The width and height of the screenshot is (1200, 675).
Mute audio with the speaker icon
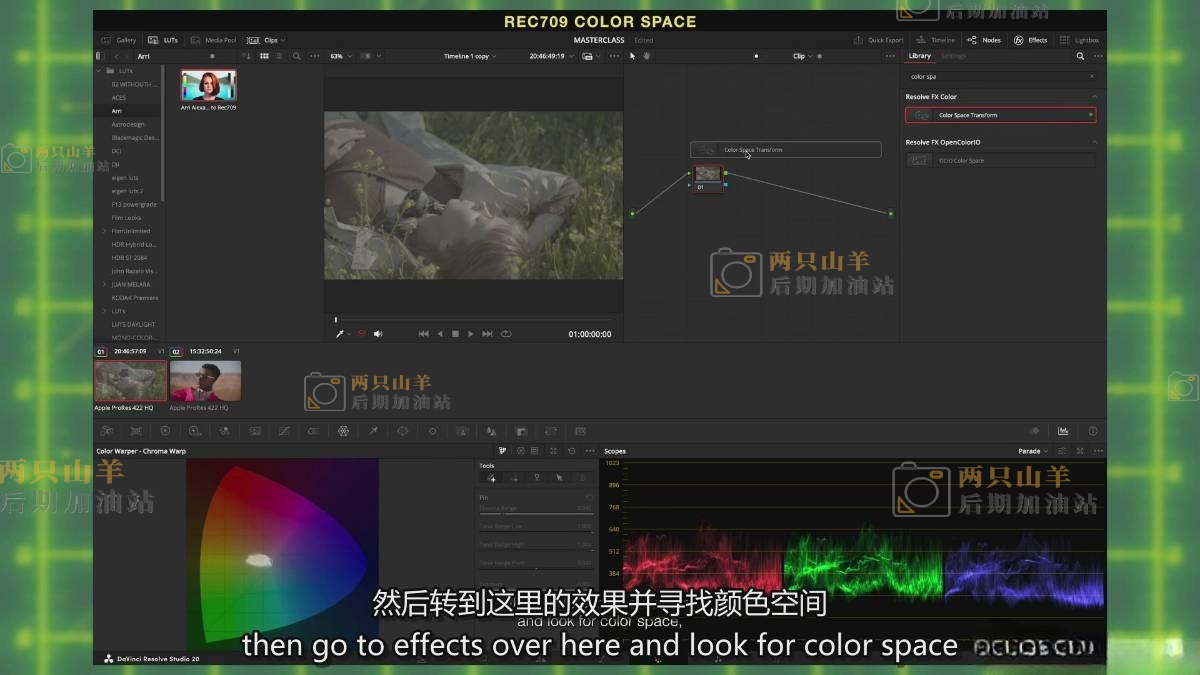point(378,334)
